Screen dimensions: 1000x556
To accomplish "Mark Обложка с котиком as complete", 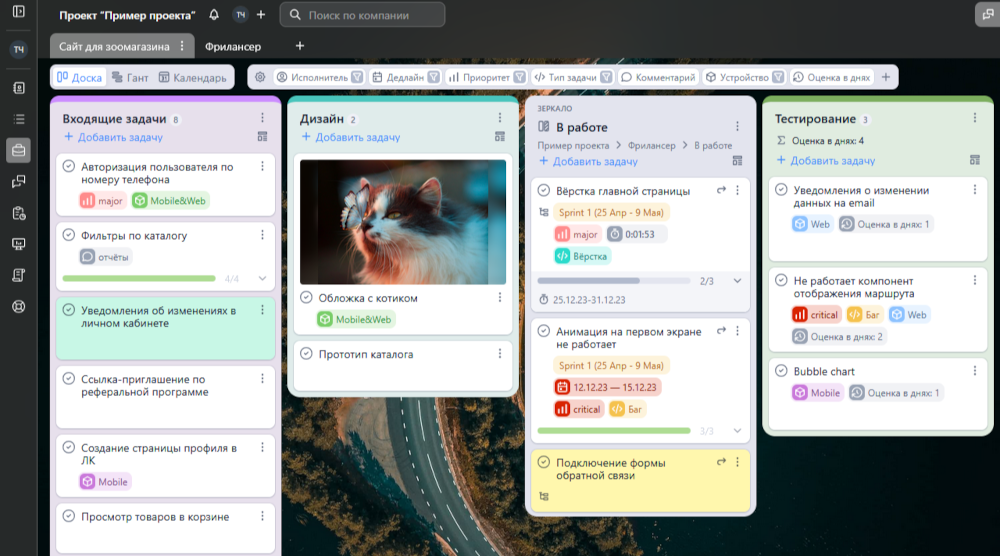I will [306, 297].
